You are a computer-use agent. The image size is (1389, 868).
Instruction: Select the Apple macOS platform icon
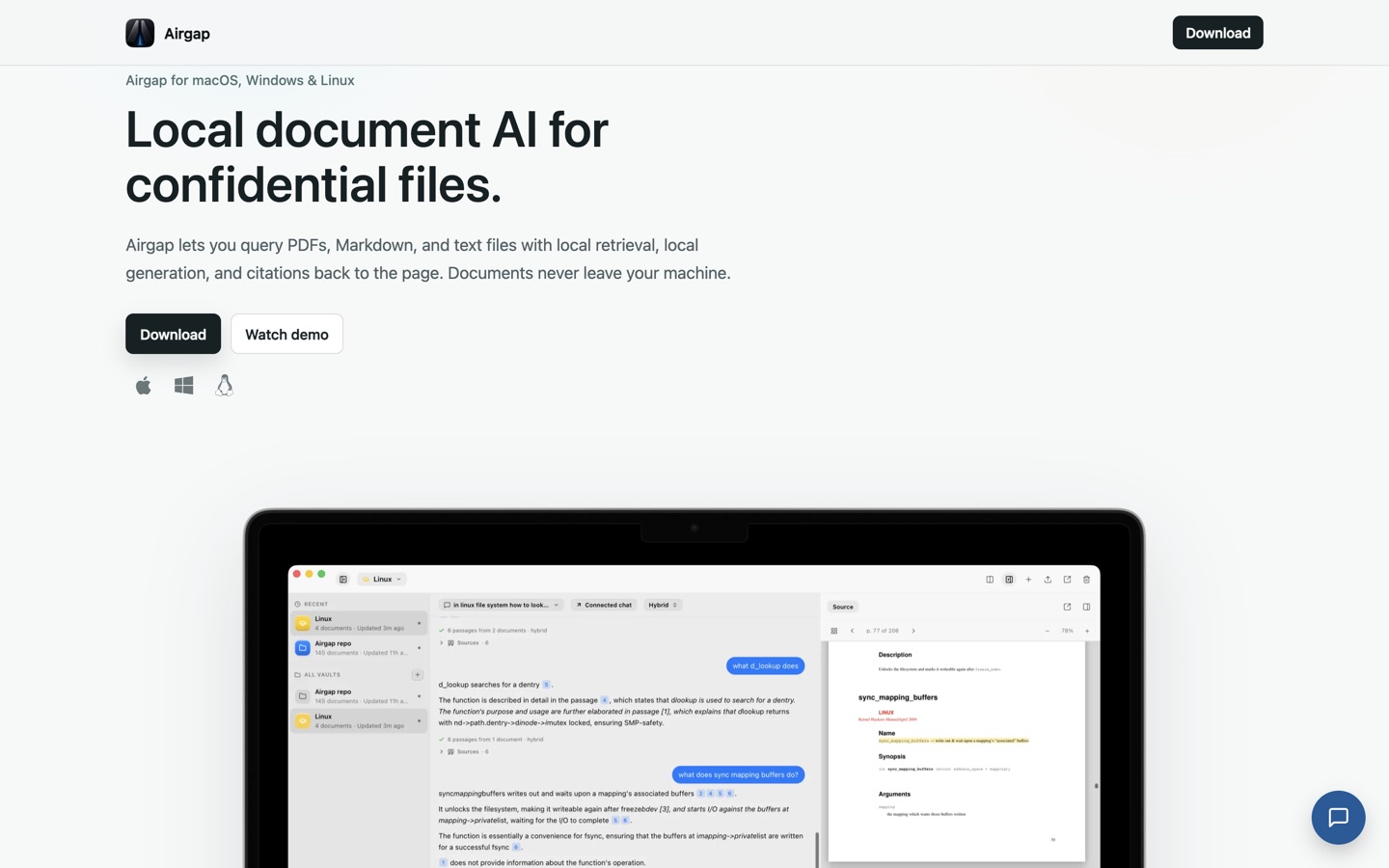click(x=144, y=386)
